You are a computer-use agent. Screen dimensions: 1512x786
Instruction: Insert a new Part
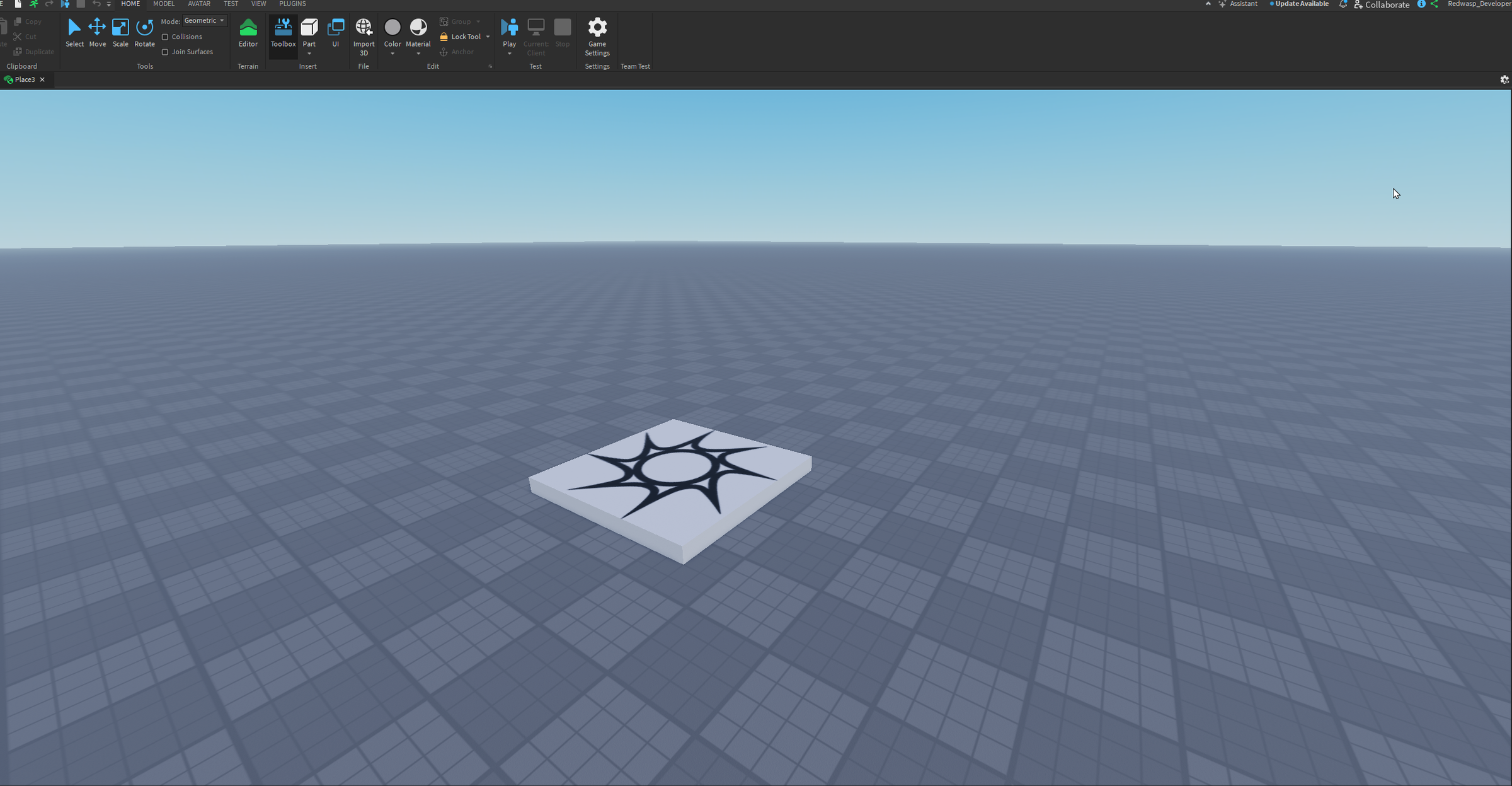[309, 30]
